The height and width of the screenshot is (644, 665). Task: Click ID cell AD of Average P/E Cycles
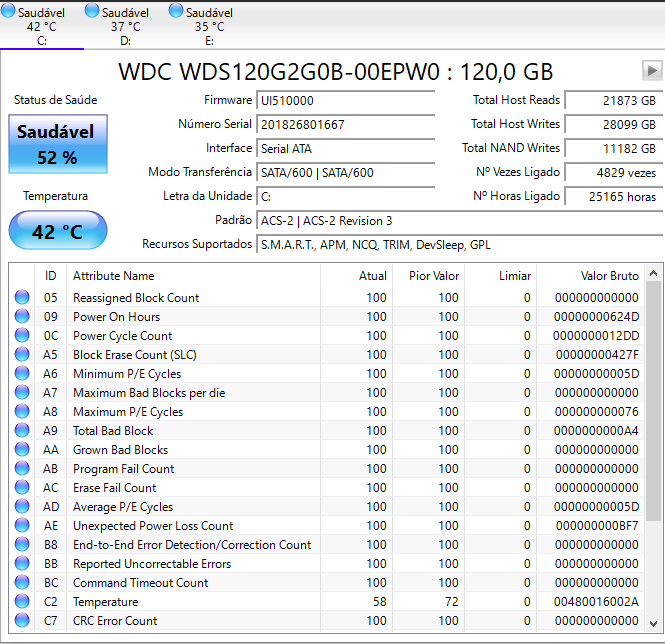point(51,507)
